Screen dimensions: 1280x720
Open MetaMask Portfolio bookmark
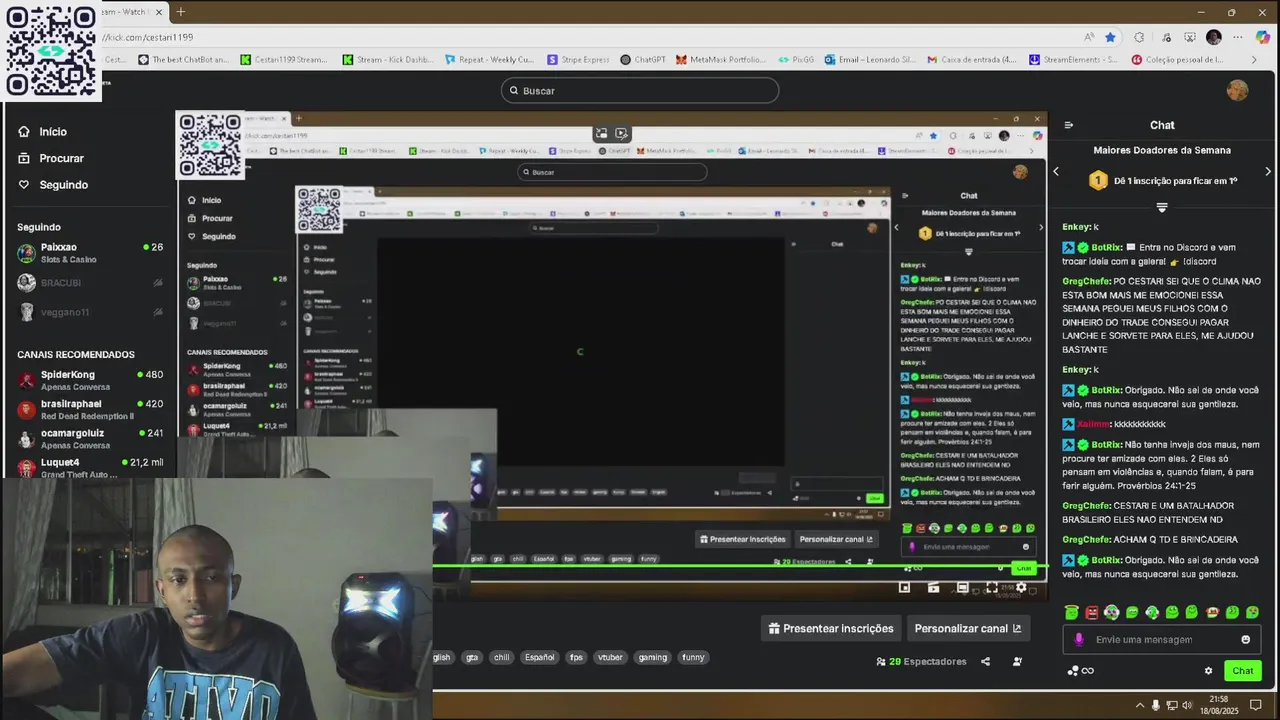pos(720,60)
